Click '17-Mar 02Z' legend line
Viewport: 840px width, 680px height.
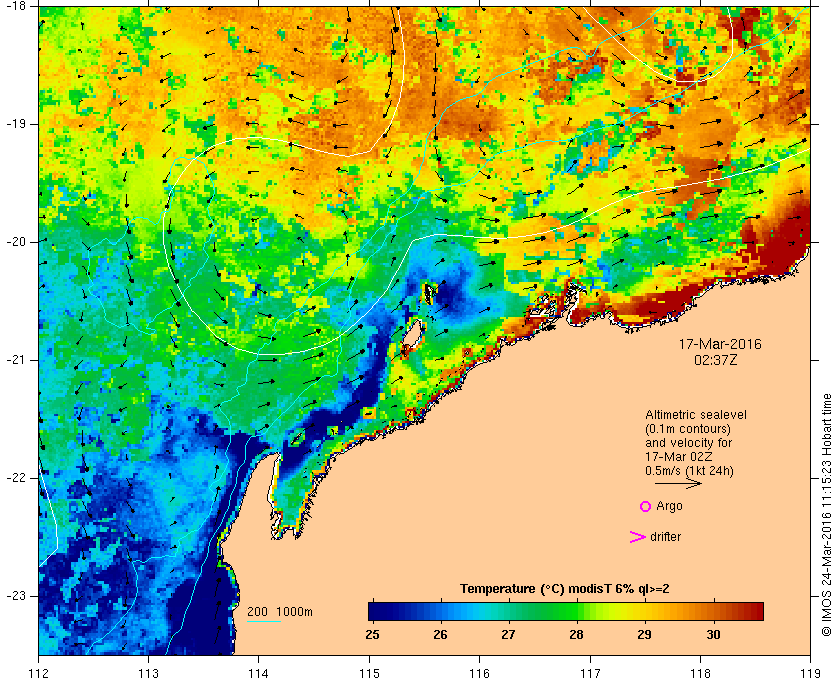coord(679,457)
